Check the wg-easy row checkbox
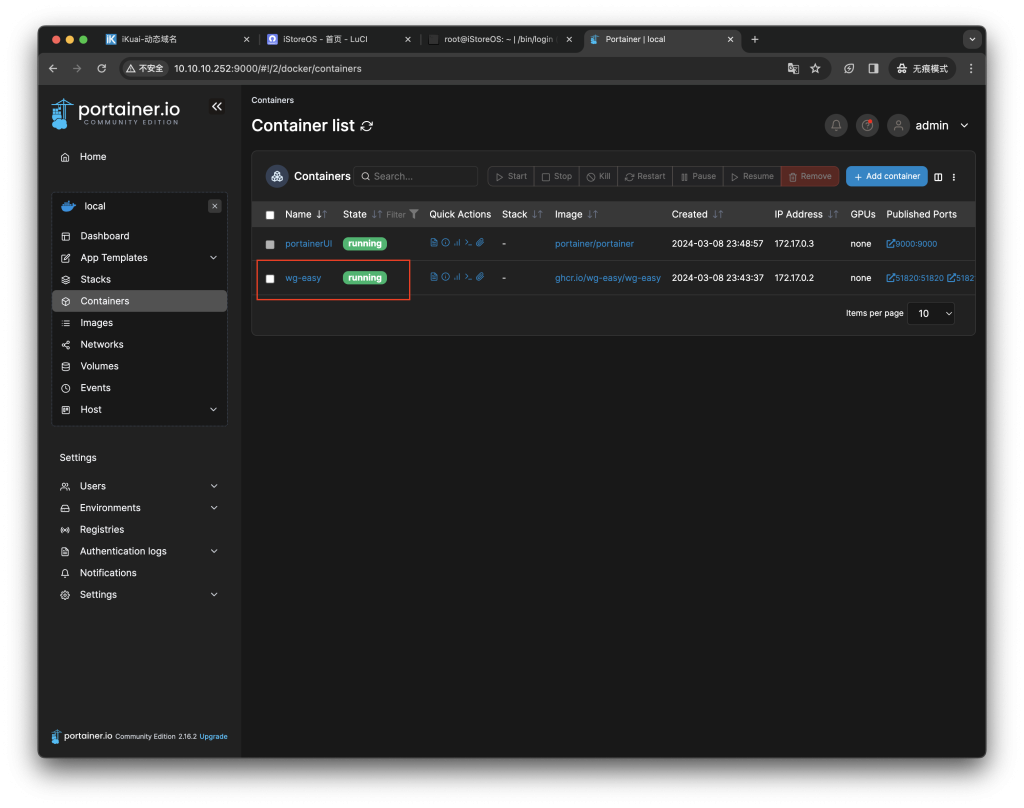The image size is (1024, 808). (270, 278)
